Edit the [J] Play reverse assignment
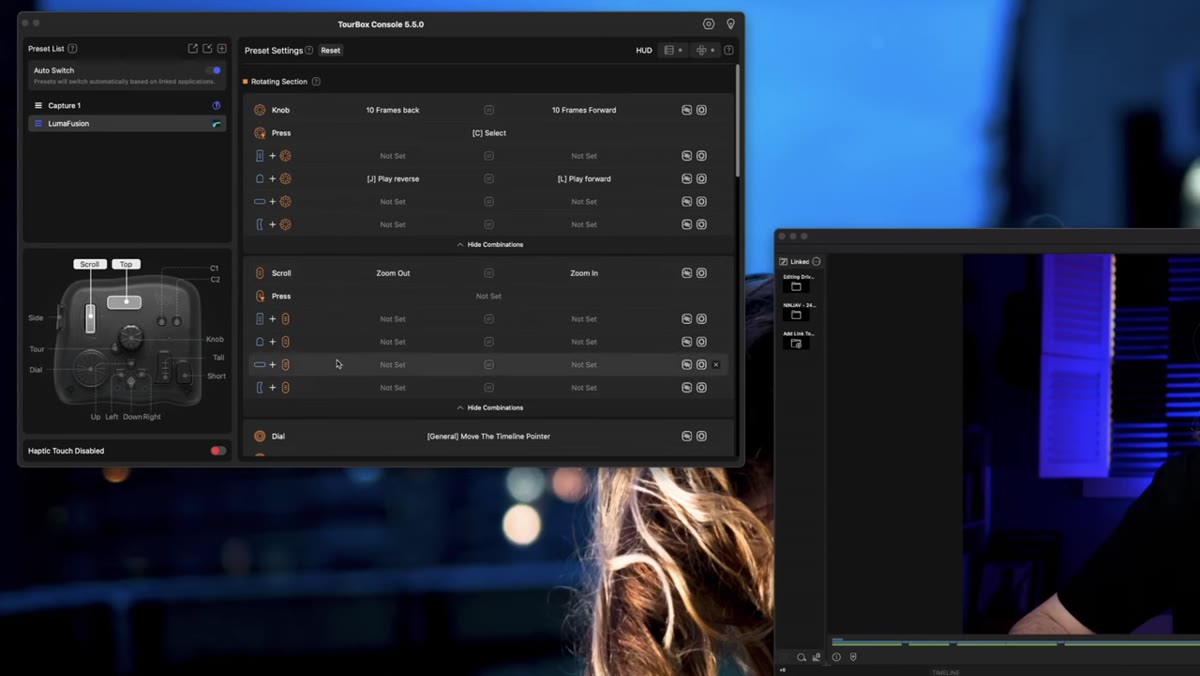1200x676 pixels. 393,179
